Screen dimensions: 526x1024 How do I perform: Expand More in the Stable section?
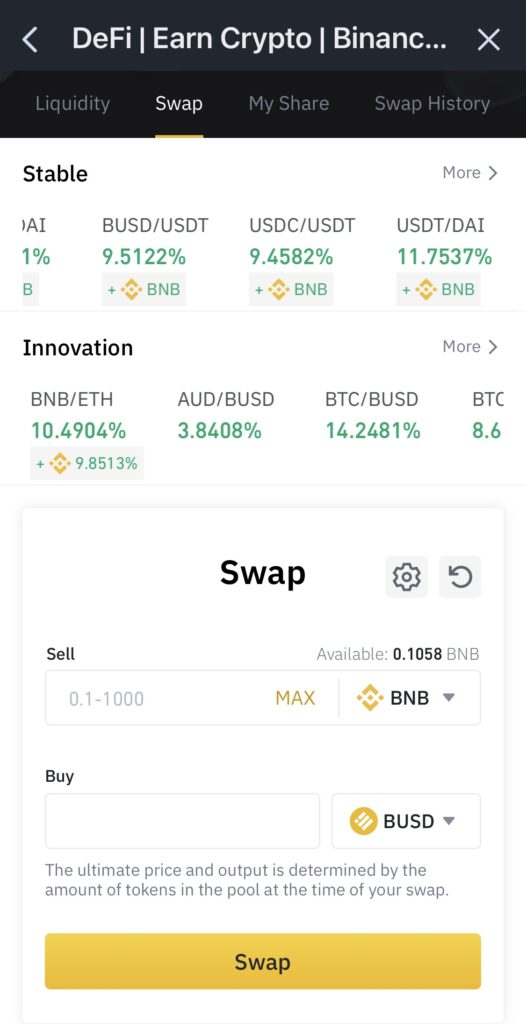coord(470,172)
